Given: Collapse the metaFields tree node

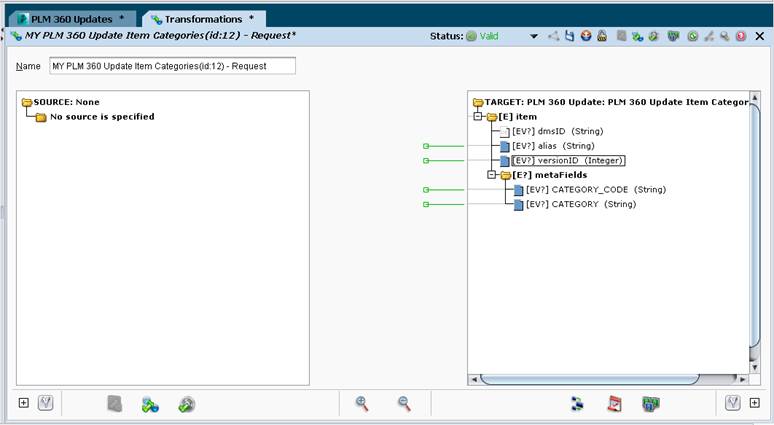Looking at the screenshot, I should 492,175.
